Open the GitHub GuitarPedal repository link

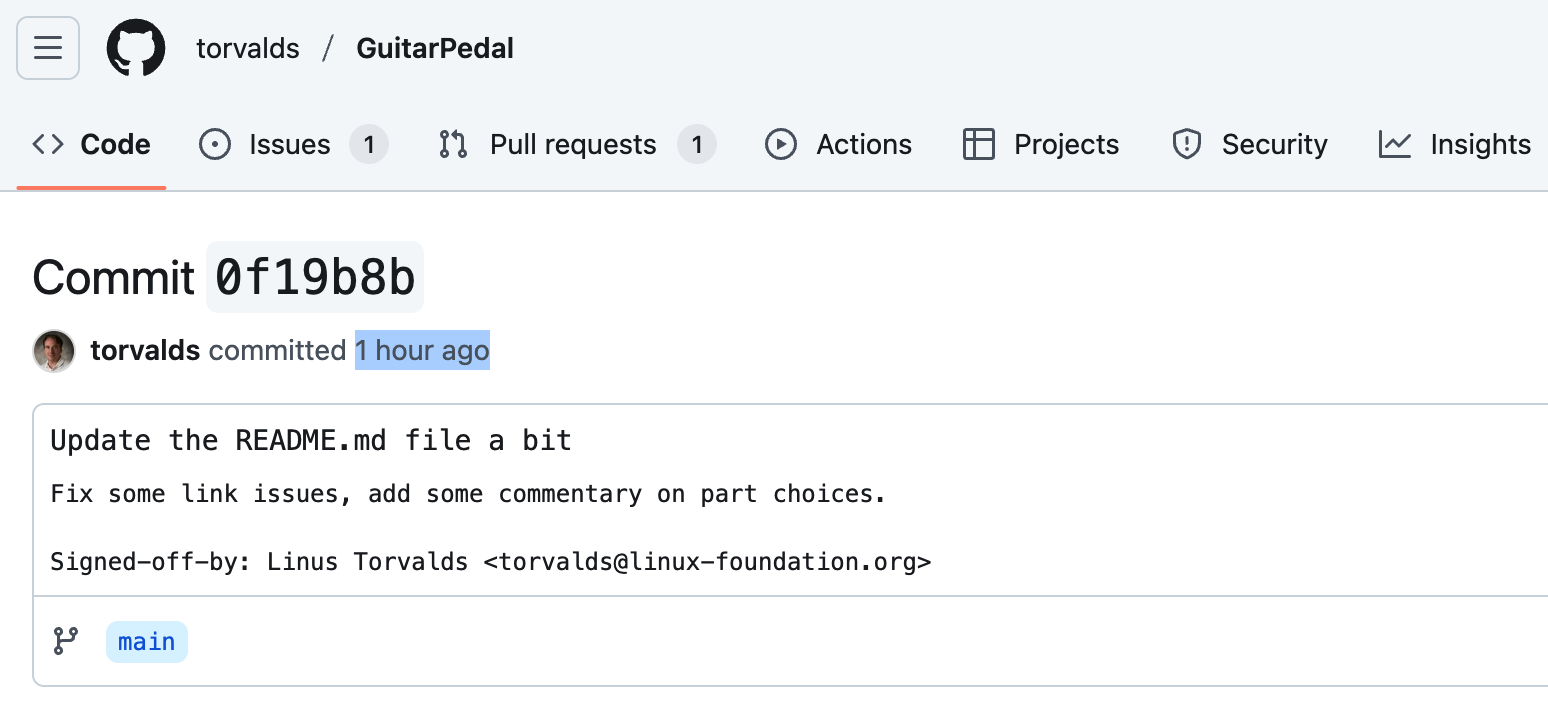click(x=435, y=48)
